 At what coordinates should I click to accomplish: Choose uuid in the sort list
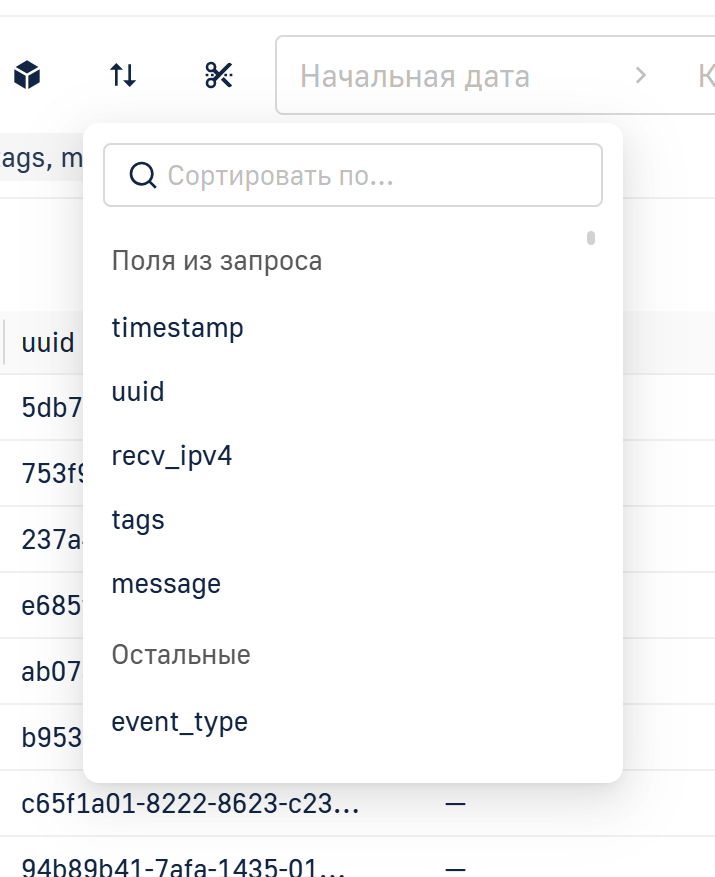[x=138, y=392]
